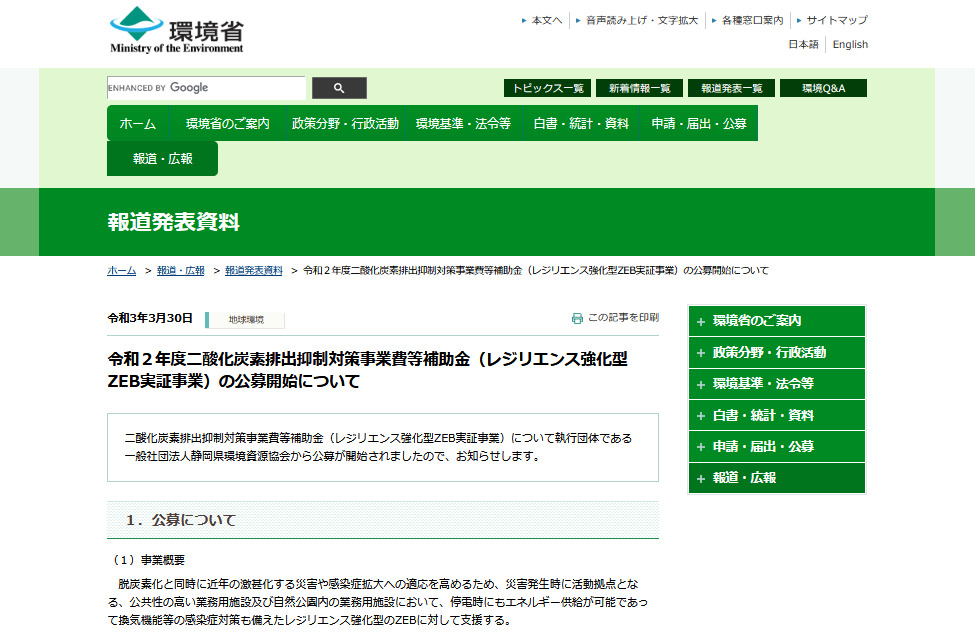Viewport: 975px width, 639px height.
Task: Go to 報道発表一覧 page
Action: coord(731,88)
